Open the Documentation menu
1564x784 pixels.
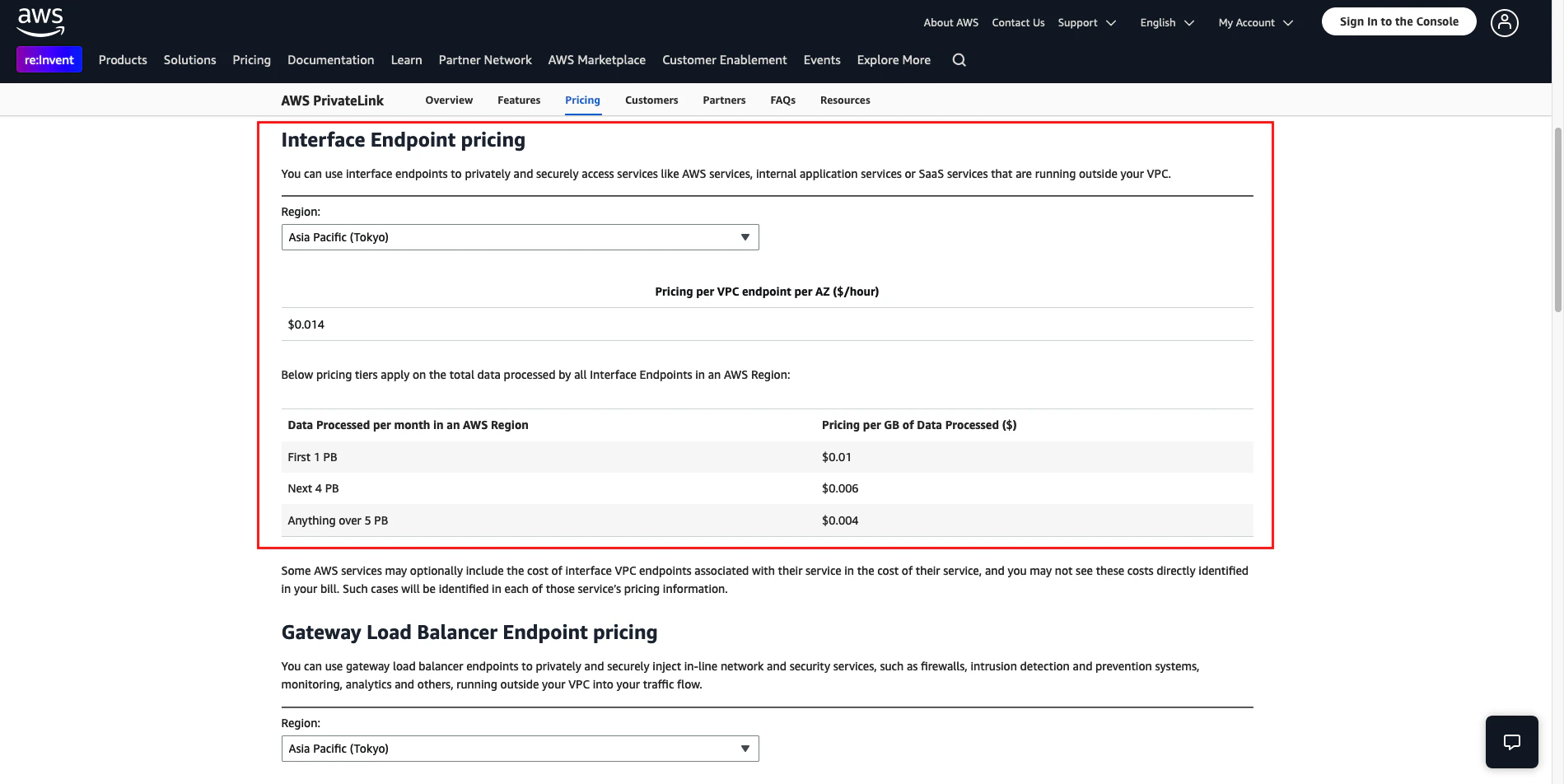[330, 60]
